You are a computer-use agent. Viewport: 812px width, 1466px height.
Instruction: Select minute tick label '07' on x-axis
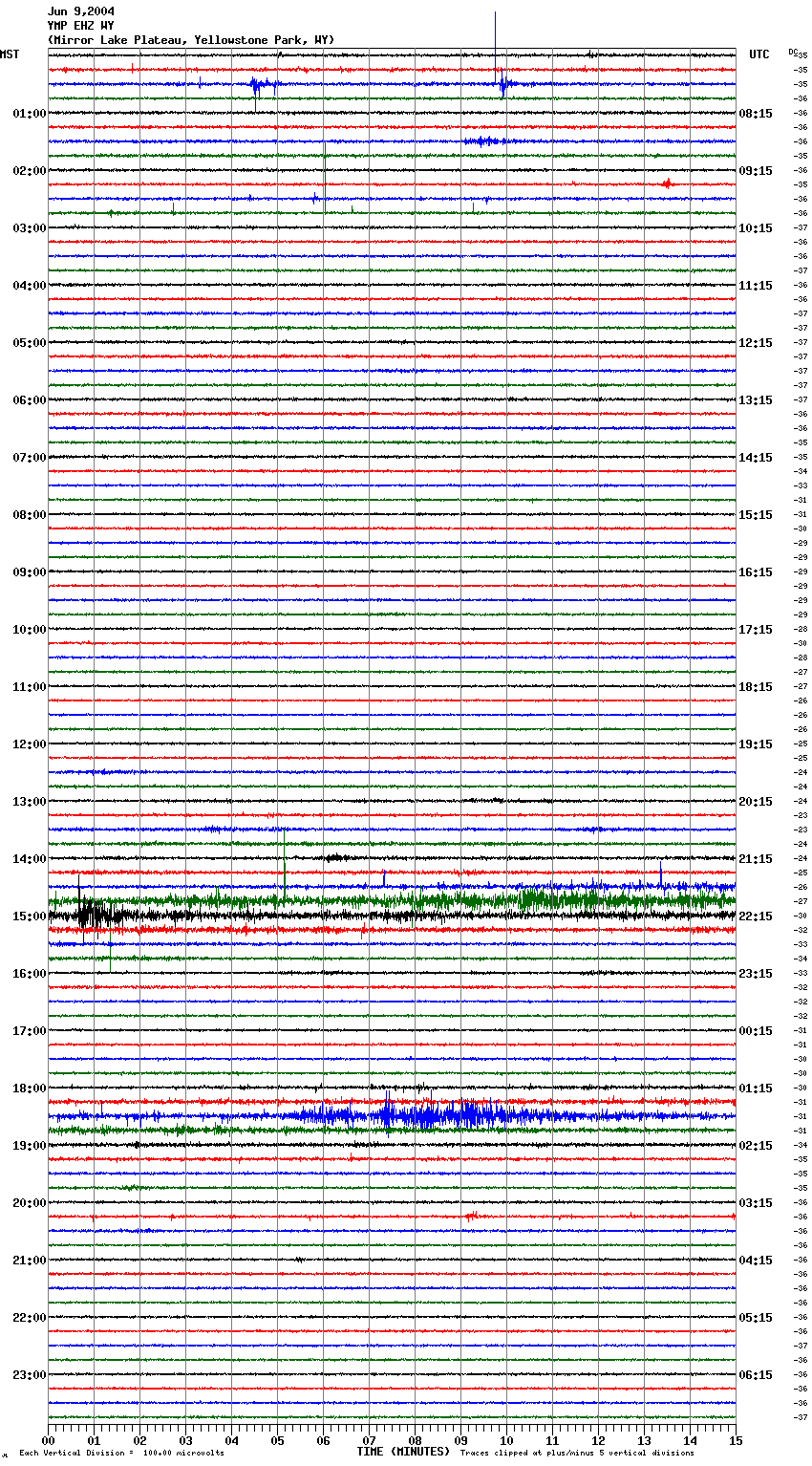[x=370, y=1440]
